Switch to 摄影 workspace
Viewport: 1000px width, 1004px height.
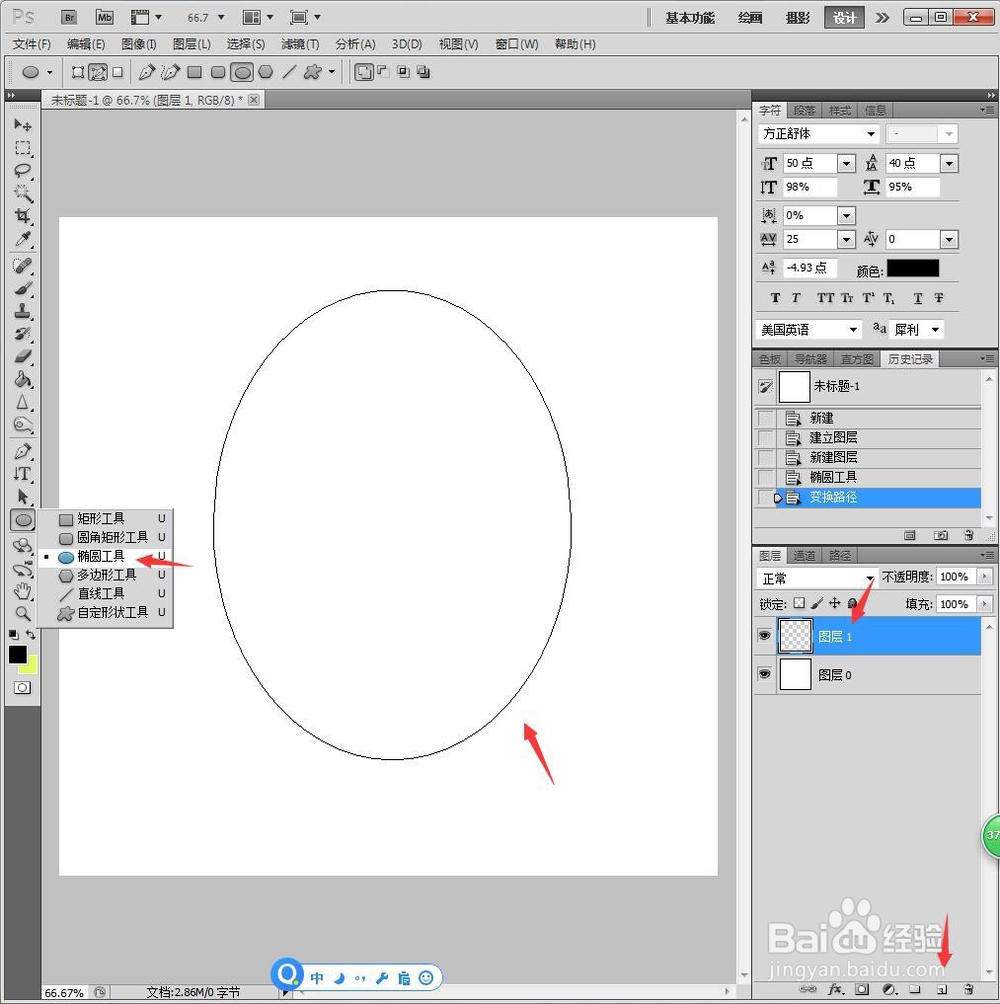coord(798,18)
